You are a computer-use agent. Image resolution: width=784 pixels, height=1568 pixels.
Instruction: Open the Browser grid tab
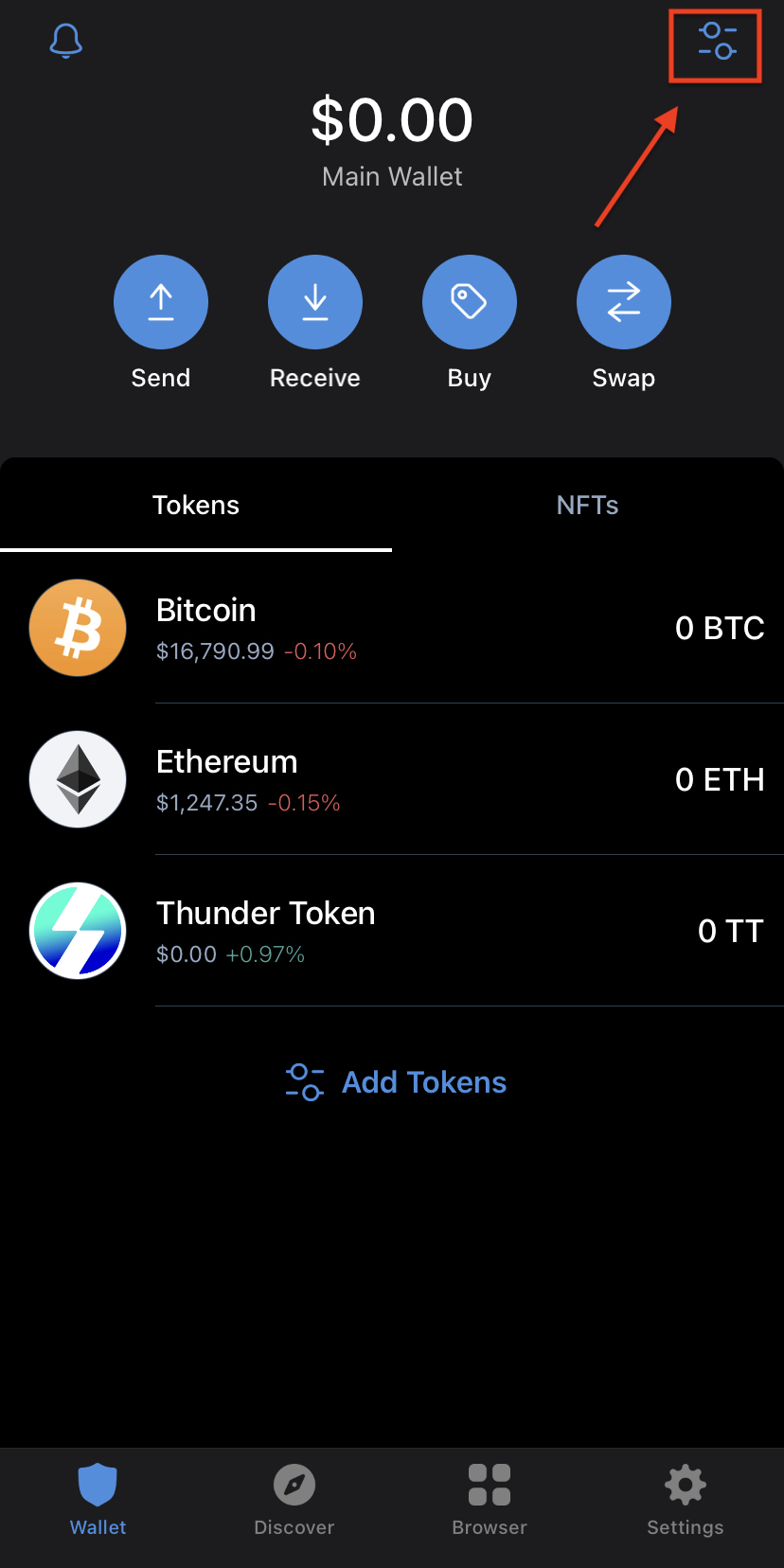(x=490, y=1501)
